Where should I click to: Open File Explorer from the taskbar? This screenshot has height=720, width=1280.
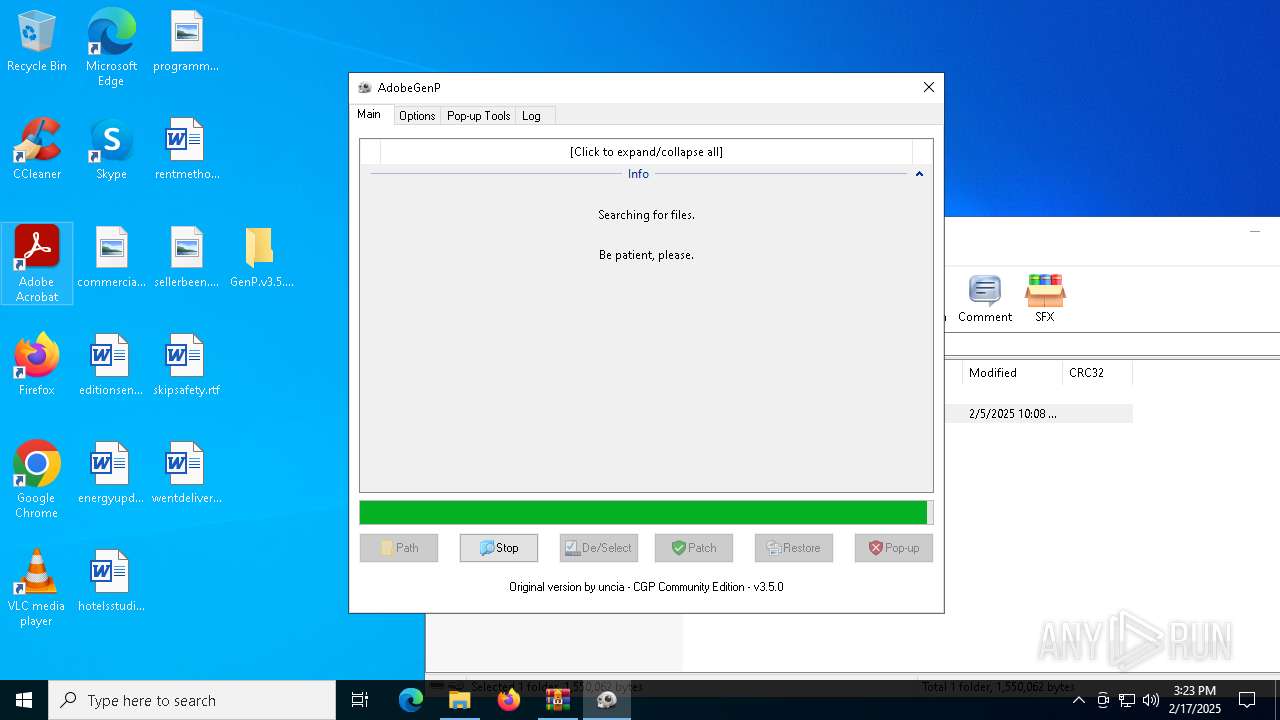point(460,700)
